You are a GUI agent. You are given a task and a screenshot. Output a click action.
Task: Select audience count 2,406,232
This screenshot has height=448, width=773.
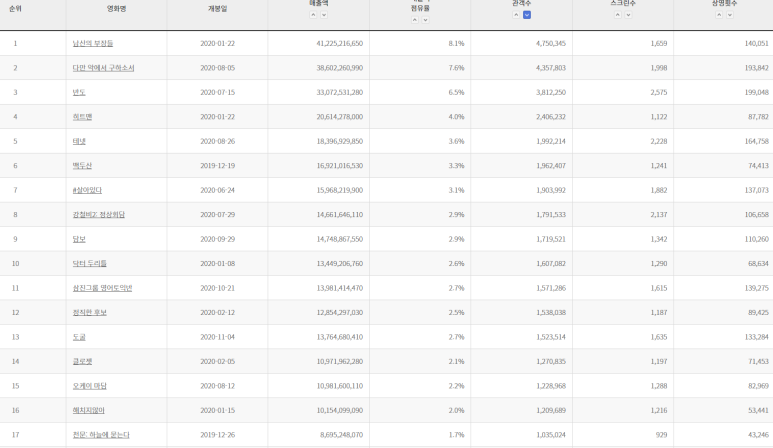coord(551,117)
